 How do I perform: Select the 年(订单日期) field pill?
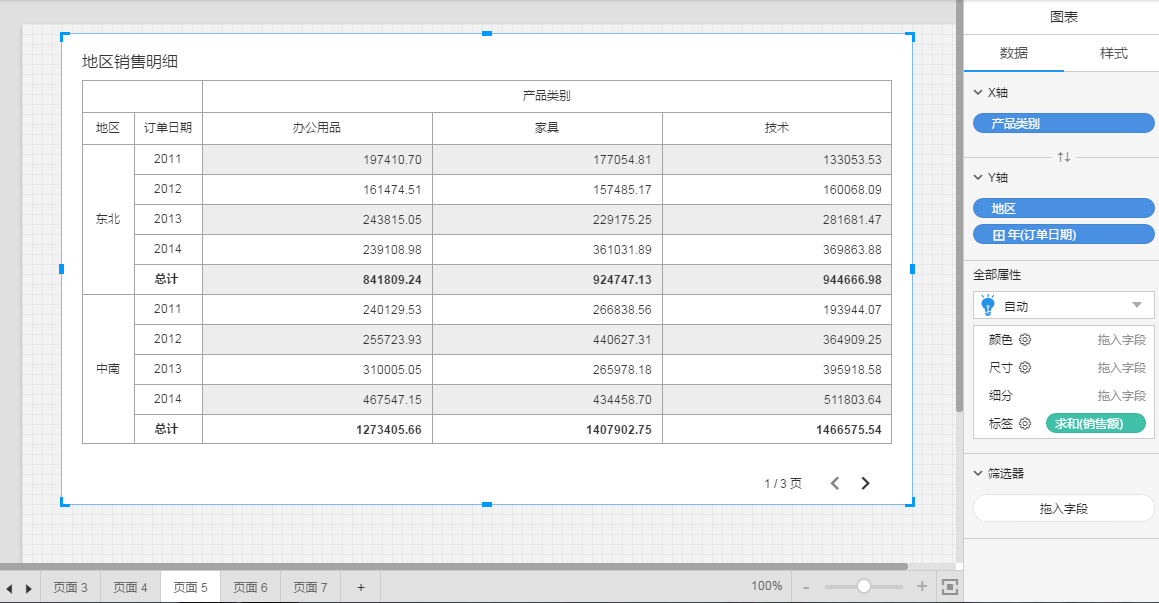click(x=1063, y=235)
